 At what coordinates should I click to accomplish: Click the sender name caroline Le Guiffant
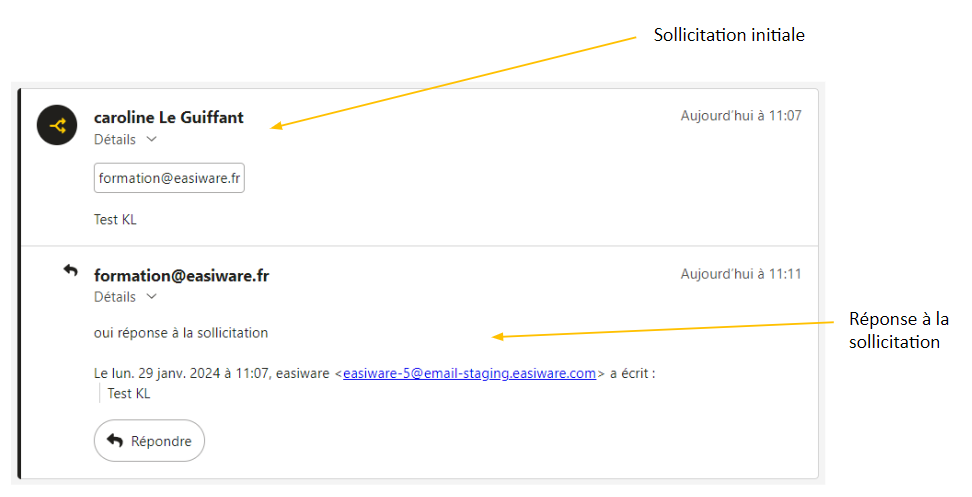tap(168, 118)
